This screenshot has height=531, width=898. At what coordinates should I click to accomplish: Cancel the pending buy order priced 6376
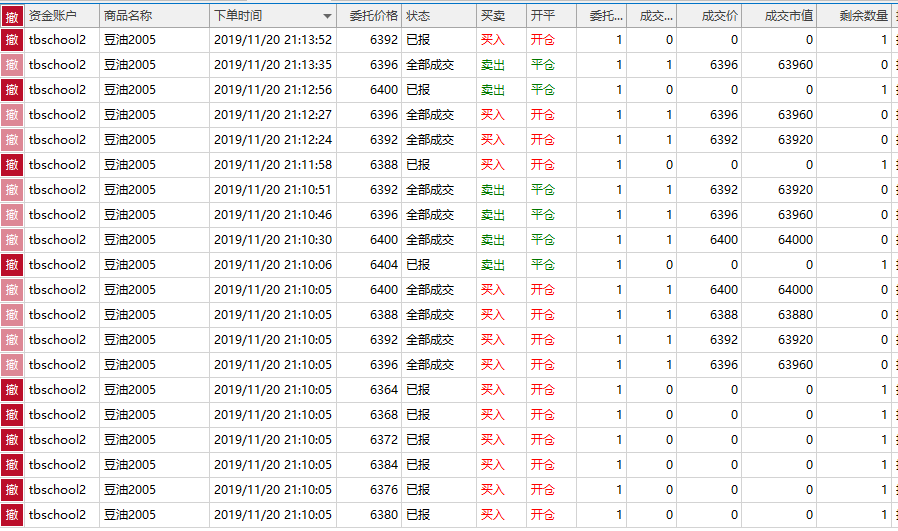[12, 490]
